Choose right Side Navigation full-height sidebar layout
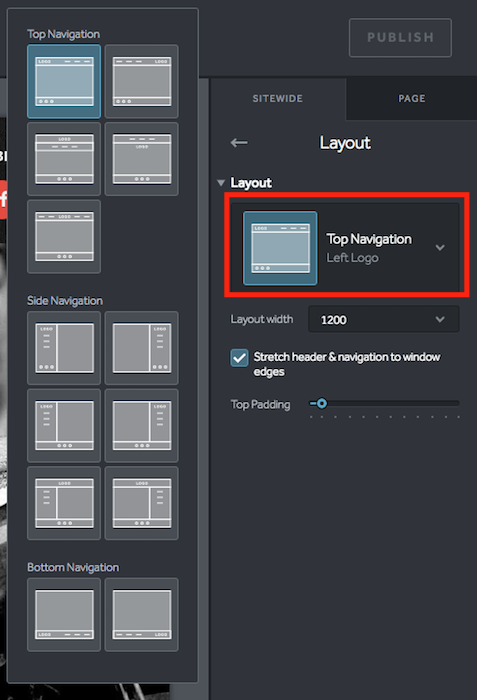 tap(142, 348)
